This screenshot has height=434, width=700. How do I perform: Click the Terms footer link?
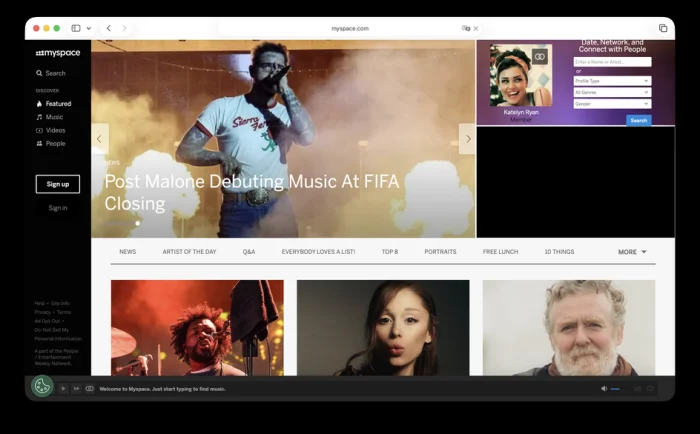64,313
